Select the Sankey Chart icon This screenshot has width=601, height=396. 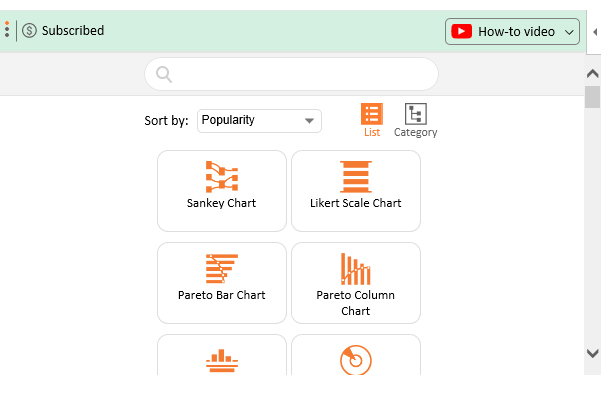click(222, 177)
